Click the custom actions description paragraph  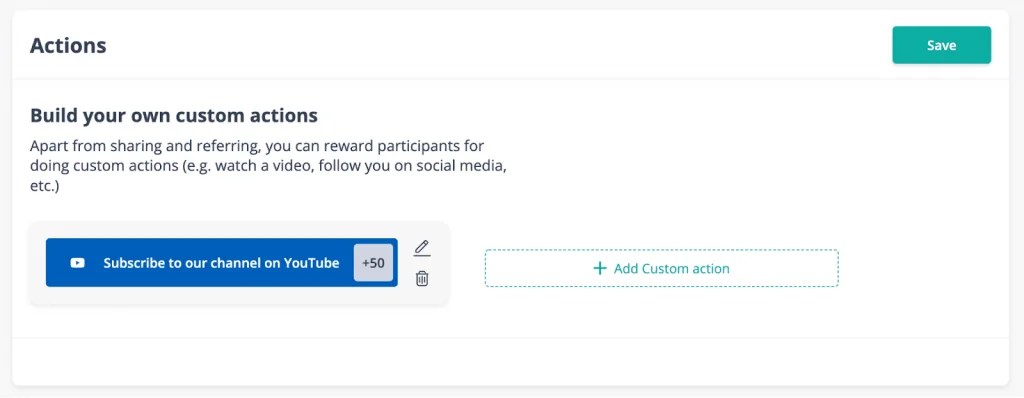click(x=268, y=166)
